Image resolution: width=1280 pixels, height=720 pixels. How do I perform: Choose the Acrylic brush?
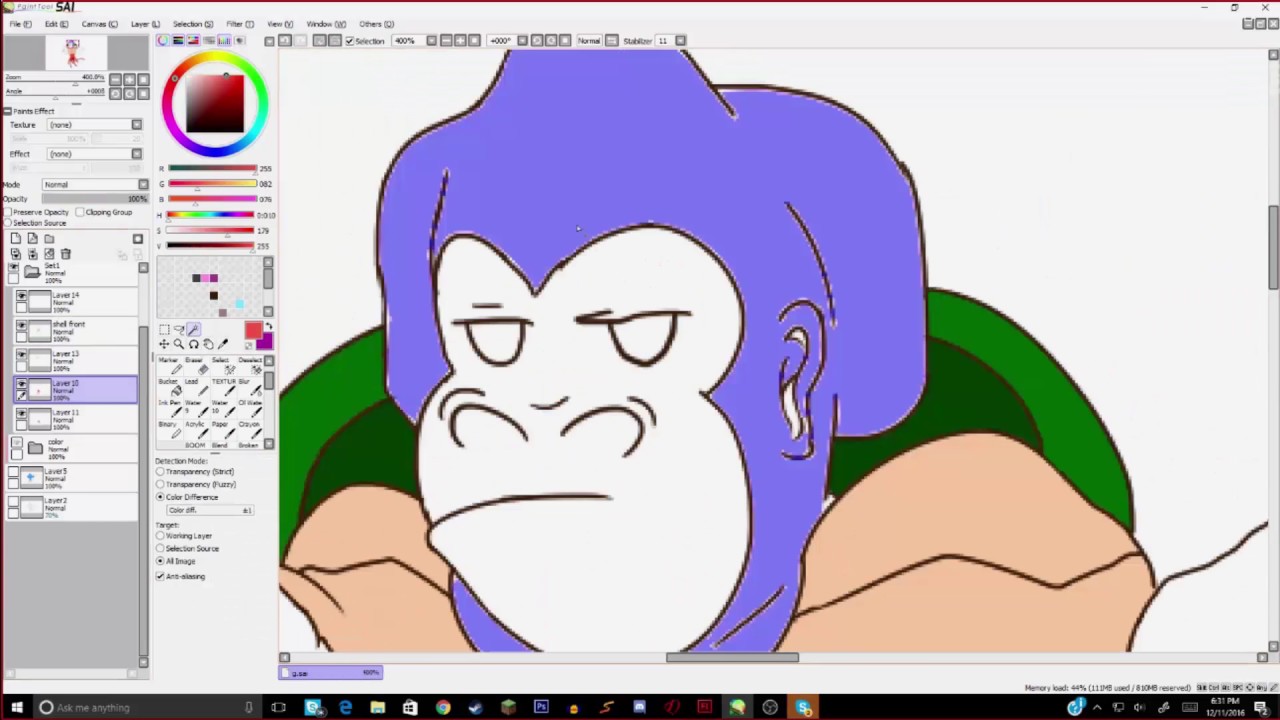point(196,429)
